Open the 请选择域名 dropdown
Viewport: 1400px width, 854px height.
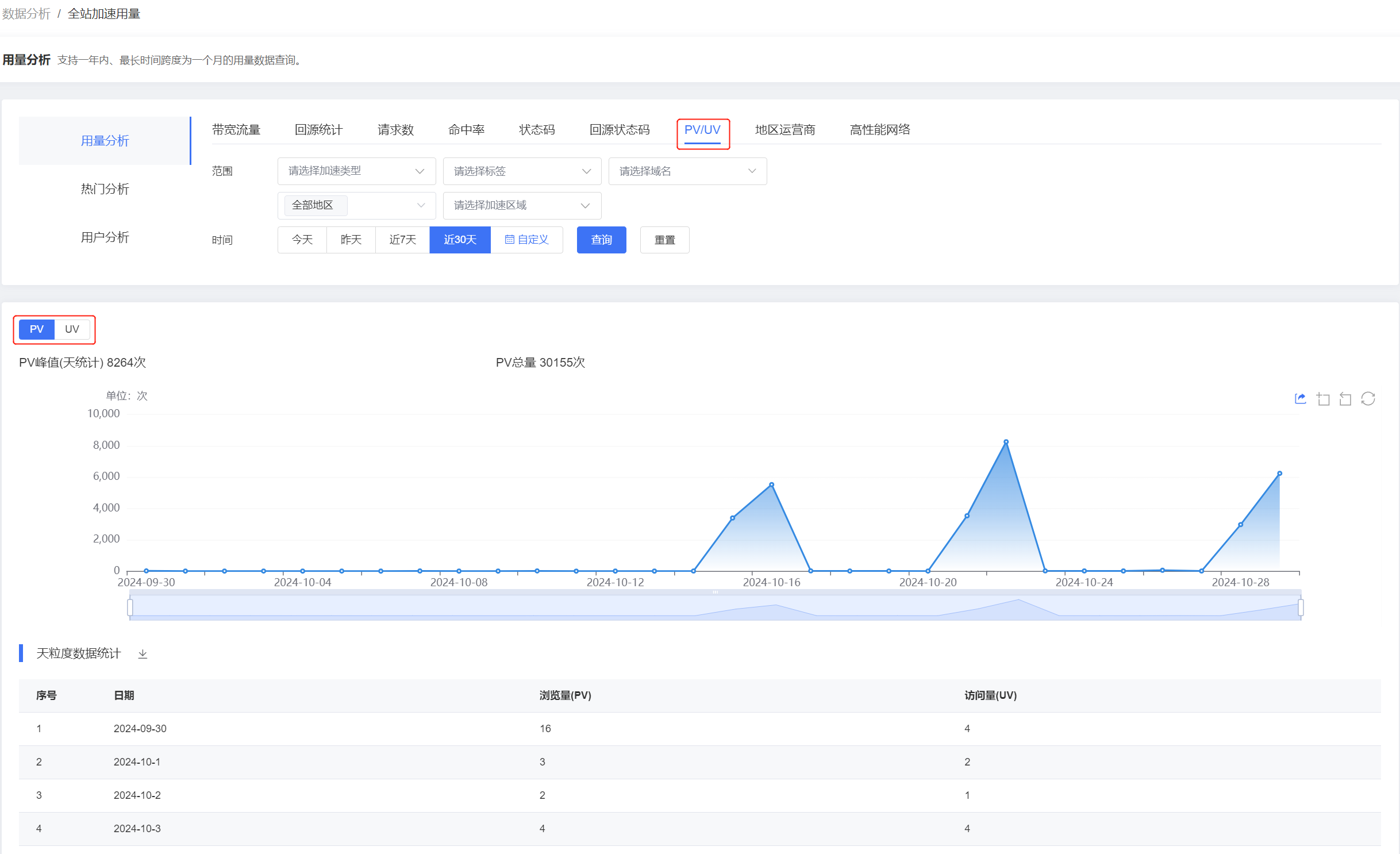pyautogui.click(x=687, y=171)
